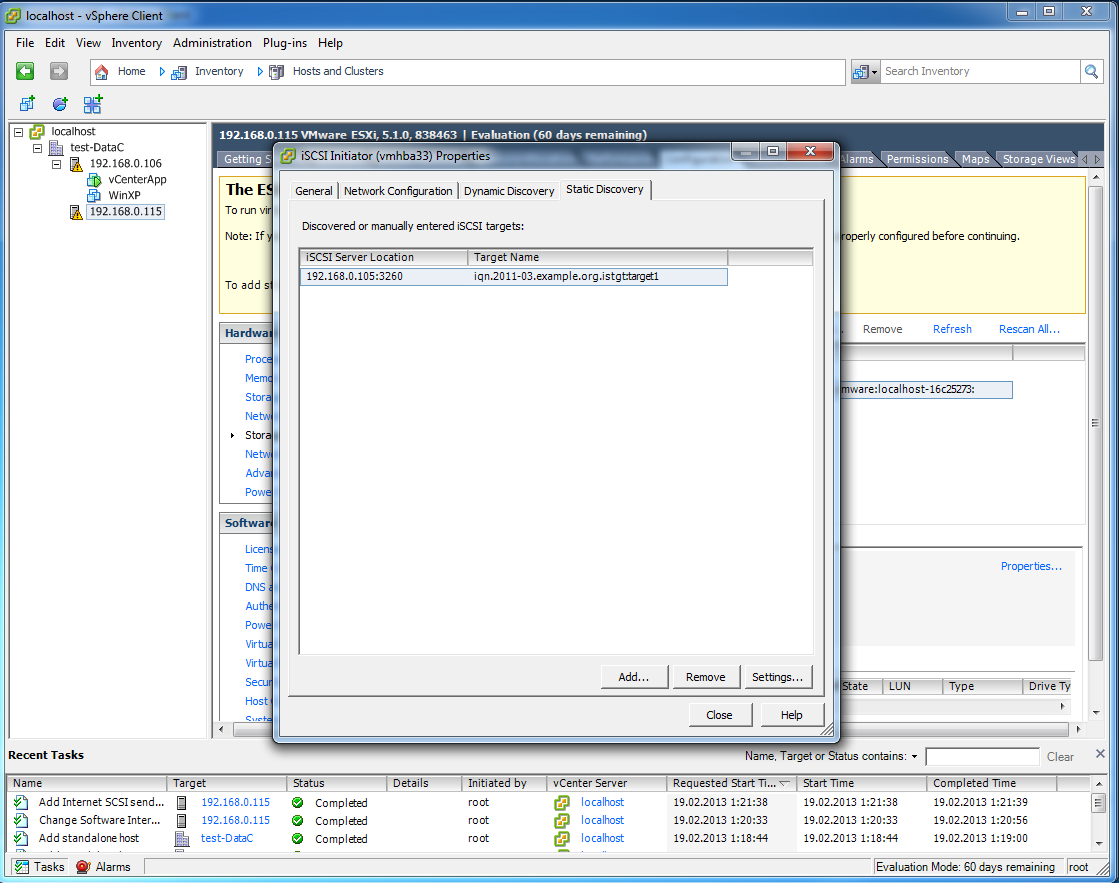Click the vCenterApp virtual machine icon
Screen dimensions: 1119x883
tap(94, 180)
